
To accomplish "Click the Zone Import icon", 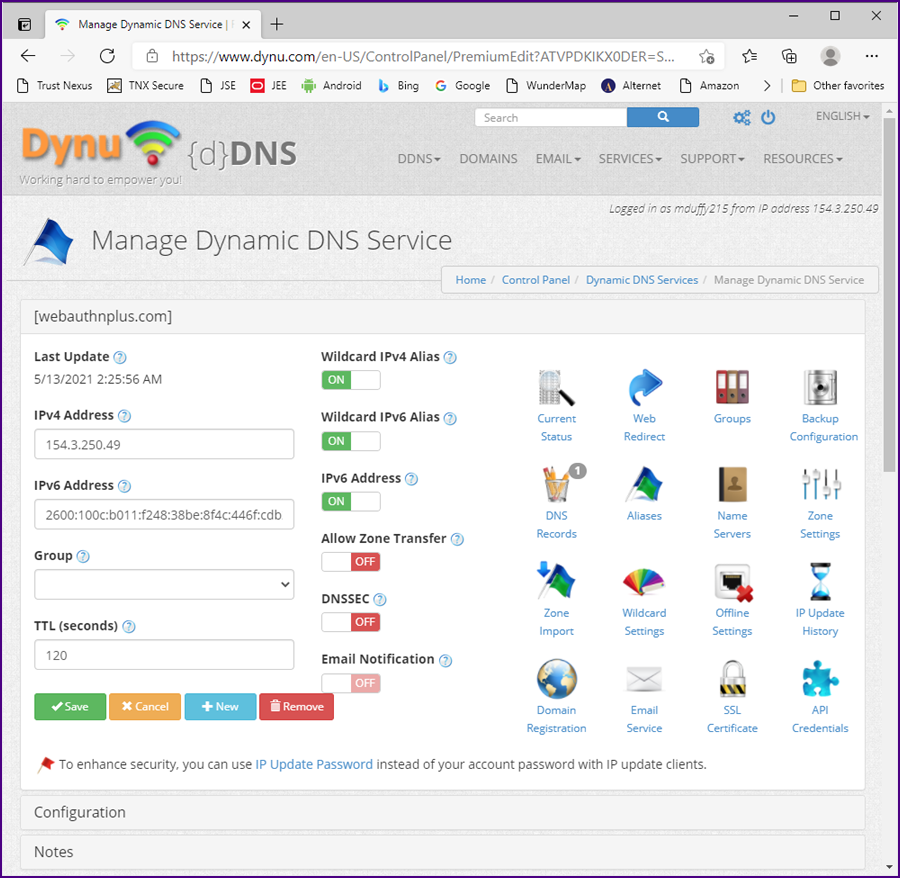I will (x=556, y=583).
